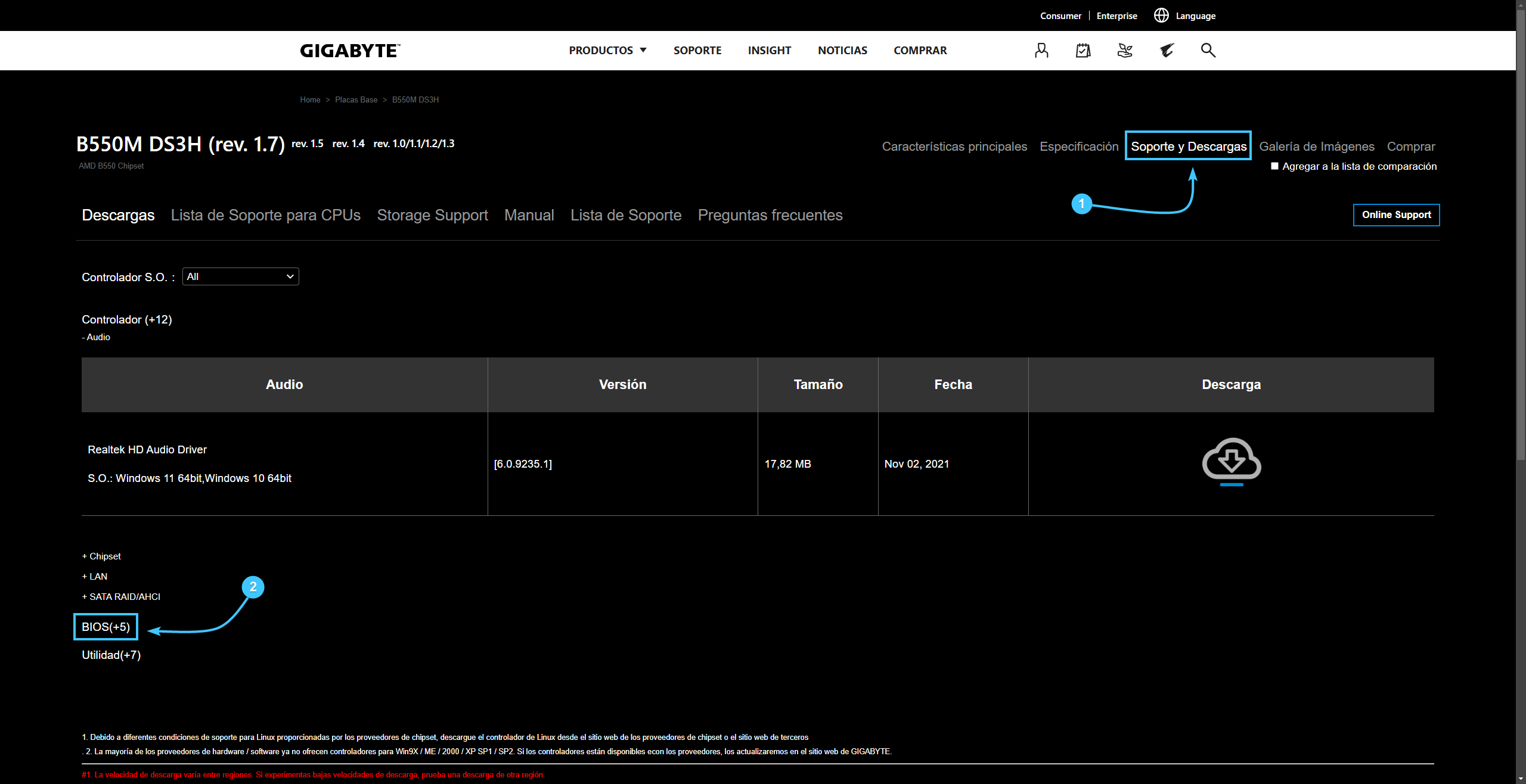
Task: Switch to the Storage Support tab
Action: (432, 215)
